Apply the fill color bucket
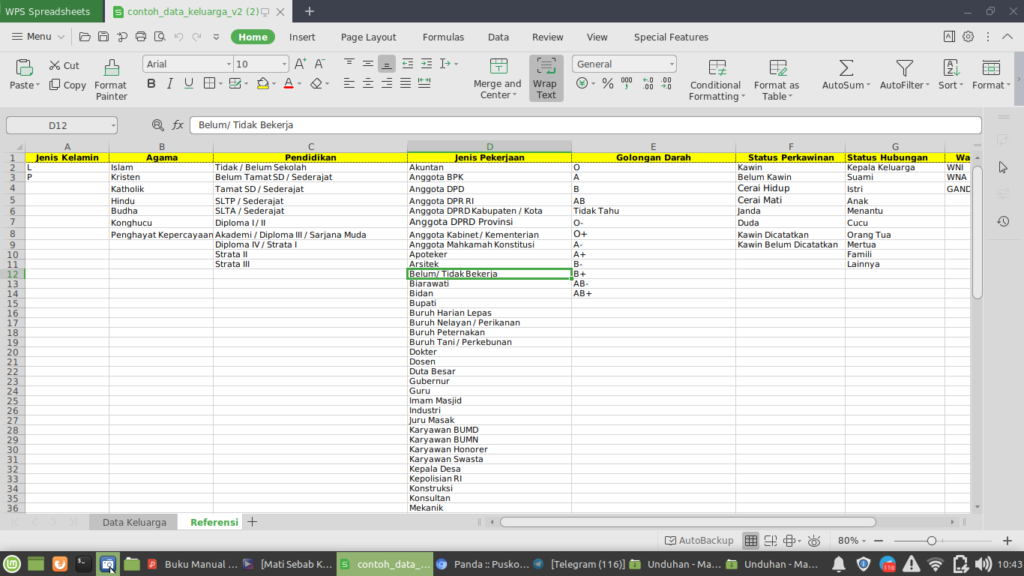The width and height of the screenshot is (1024, 576). tap(263, 84)
